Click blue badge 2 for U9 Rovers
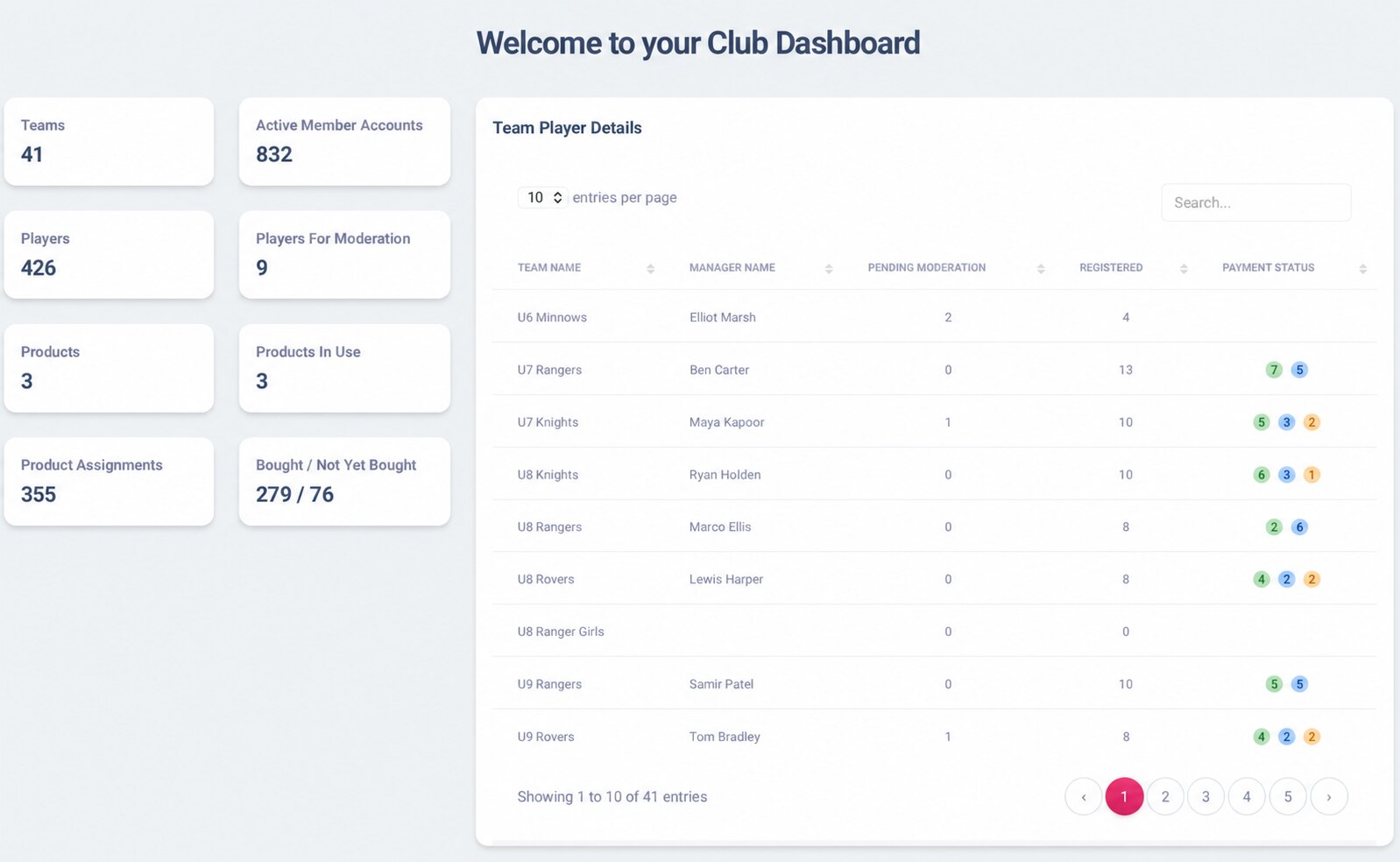 (x=1287, y=737)
